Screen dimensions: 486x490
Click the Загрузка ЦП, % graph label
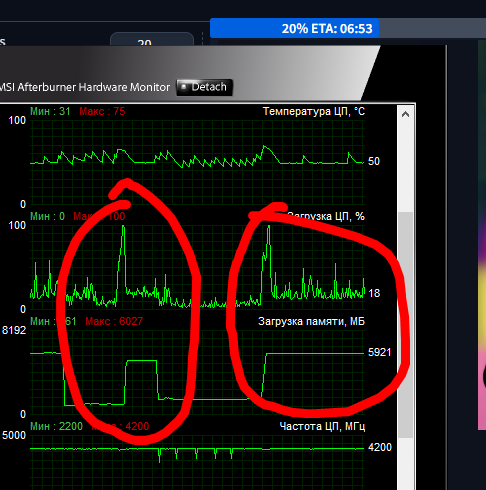click(x=326, y=216)
